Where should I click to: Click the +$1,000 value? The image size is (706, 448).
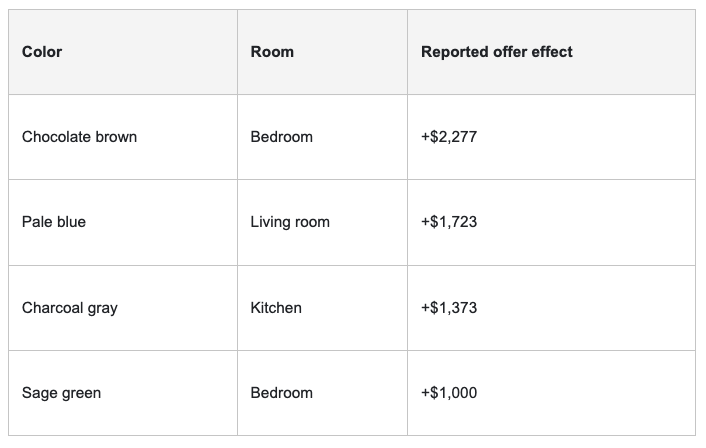(x=449, y=393)
